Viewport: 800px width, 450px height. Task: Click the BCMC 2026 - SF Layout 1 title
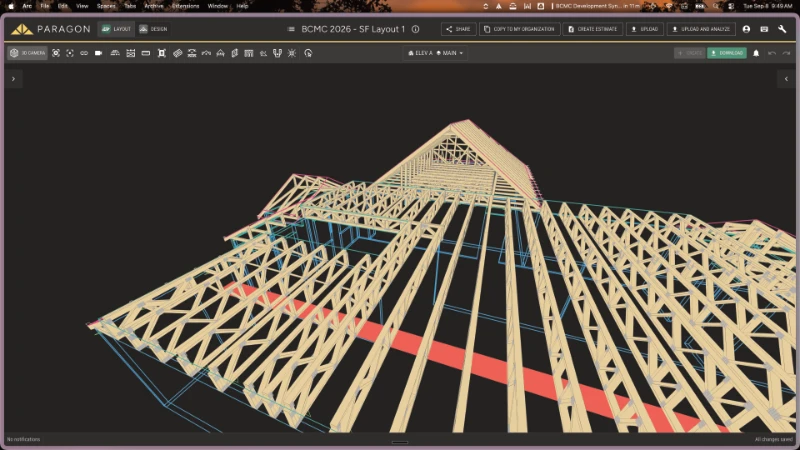click(x=353, y=29)
